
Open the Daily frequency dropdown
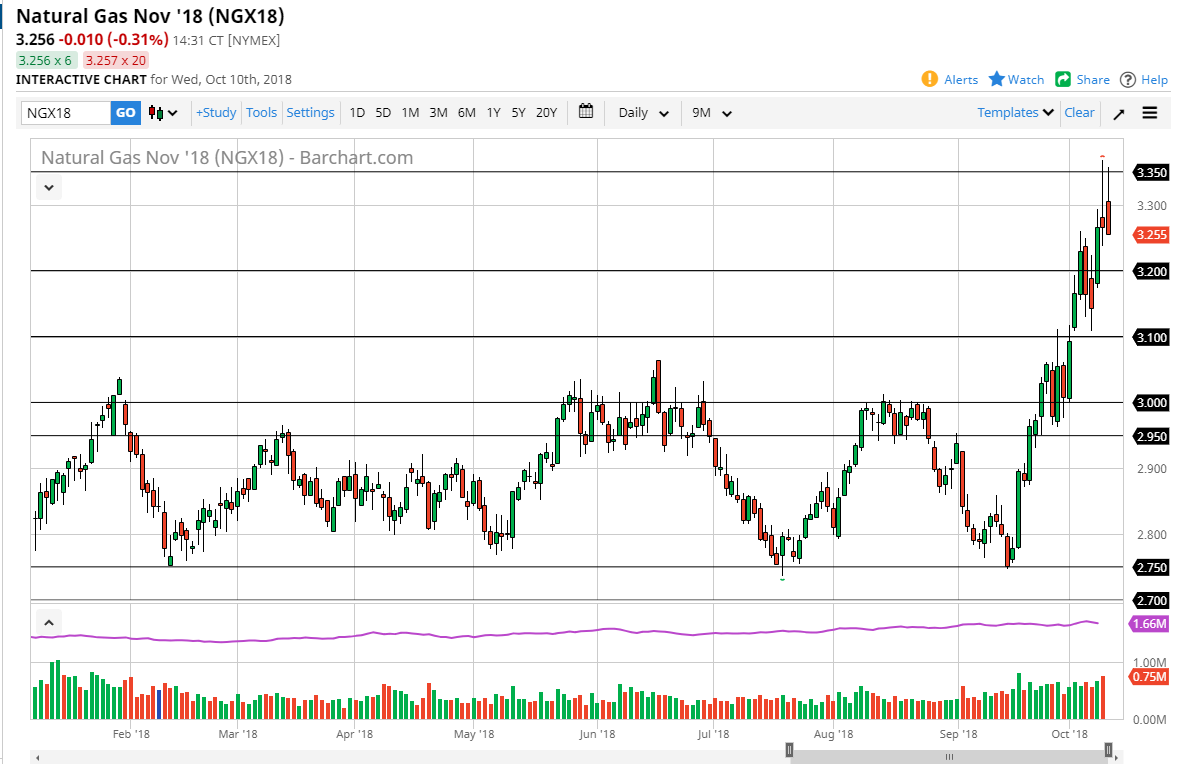tap(643, 113)
